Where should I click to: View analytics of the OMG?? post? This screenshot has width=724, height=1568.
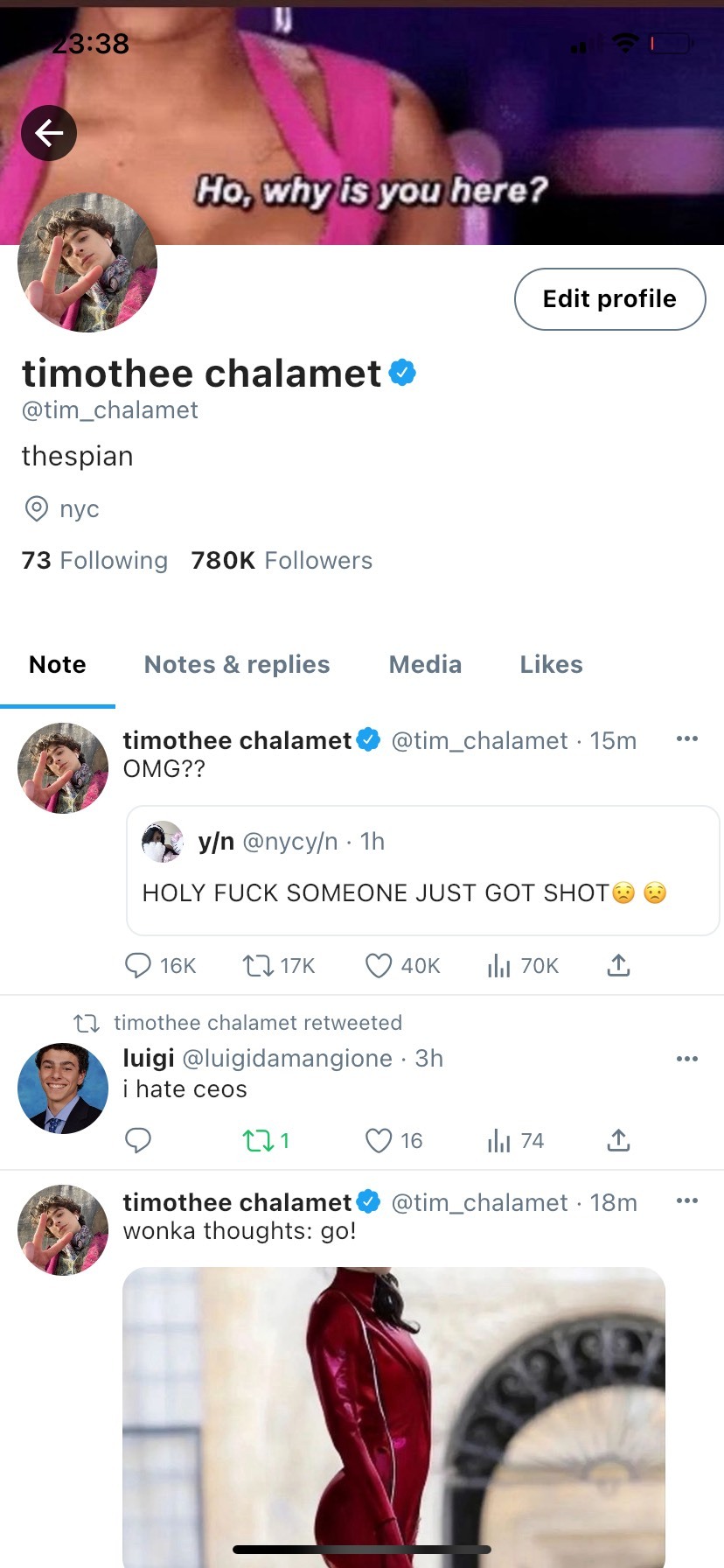(x=499, y=965)
